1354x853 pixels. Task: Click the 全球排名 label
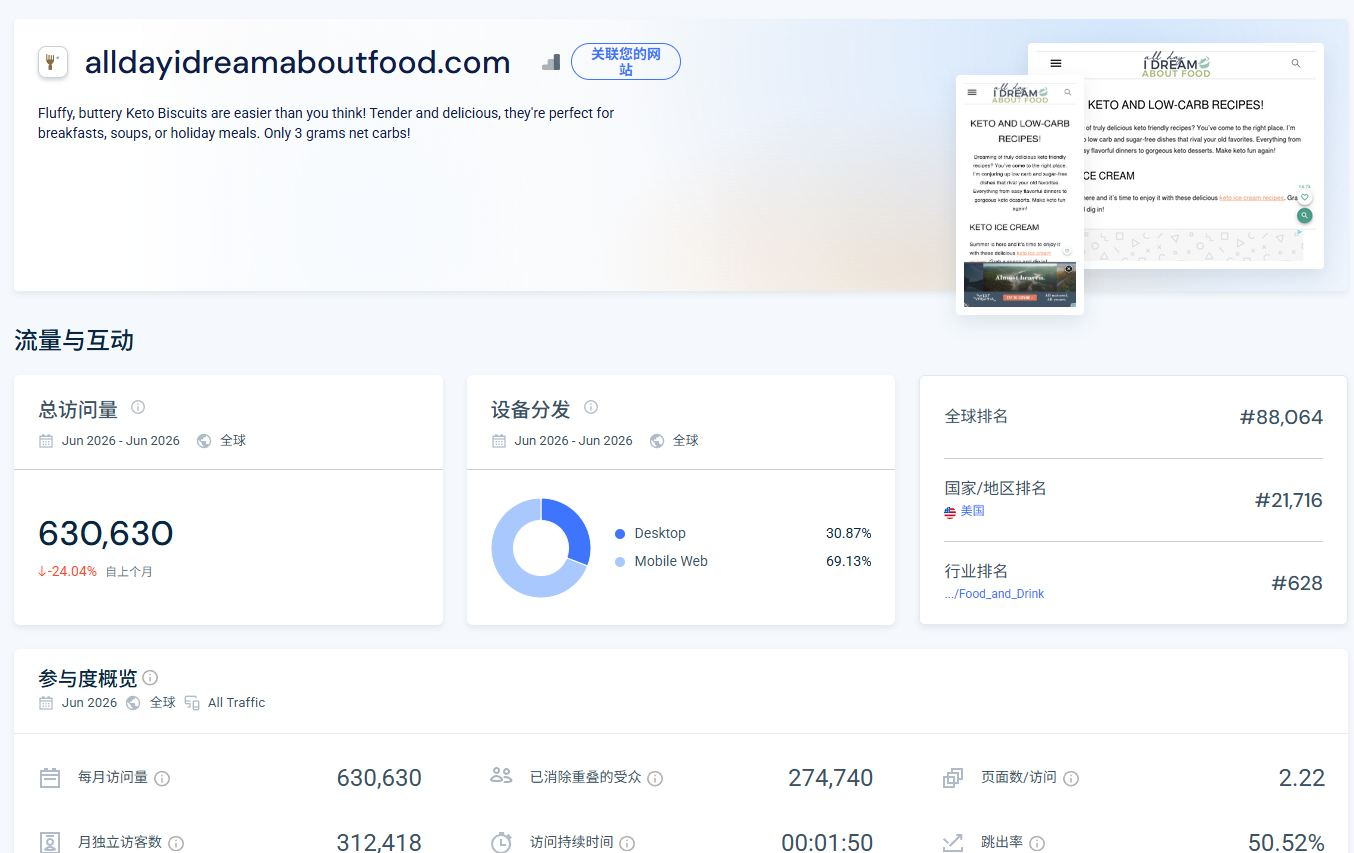point(976,416)
